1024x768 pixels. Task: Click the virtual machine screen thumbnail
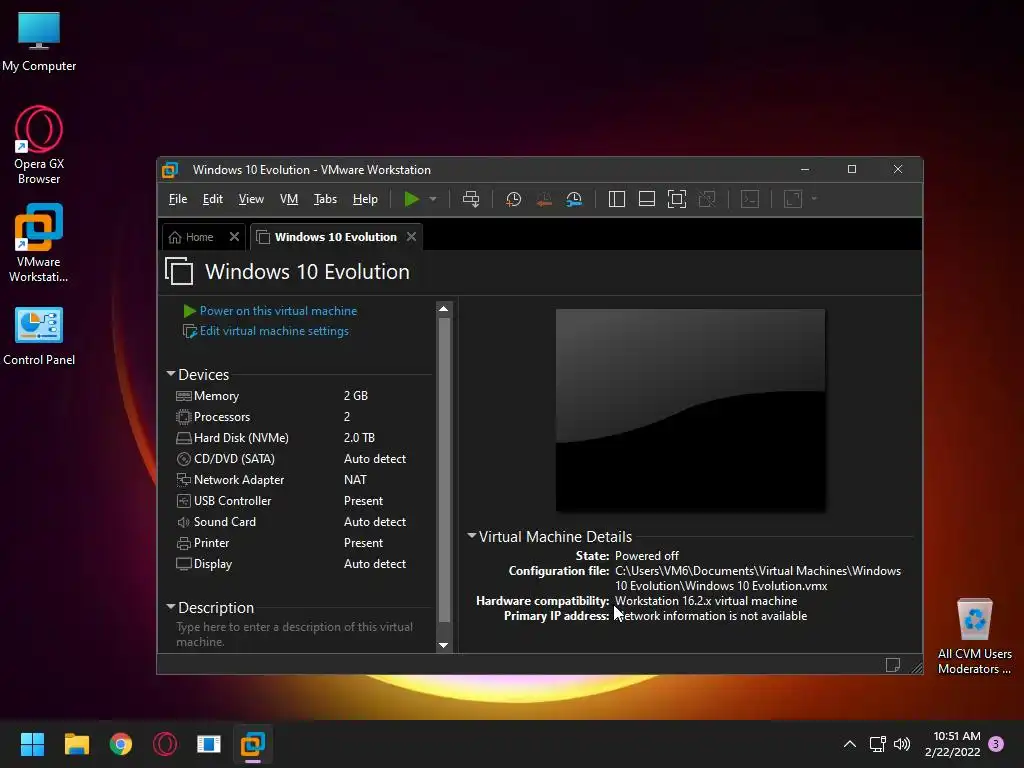coord(690,410)
